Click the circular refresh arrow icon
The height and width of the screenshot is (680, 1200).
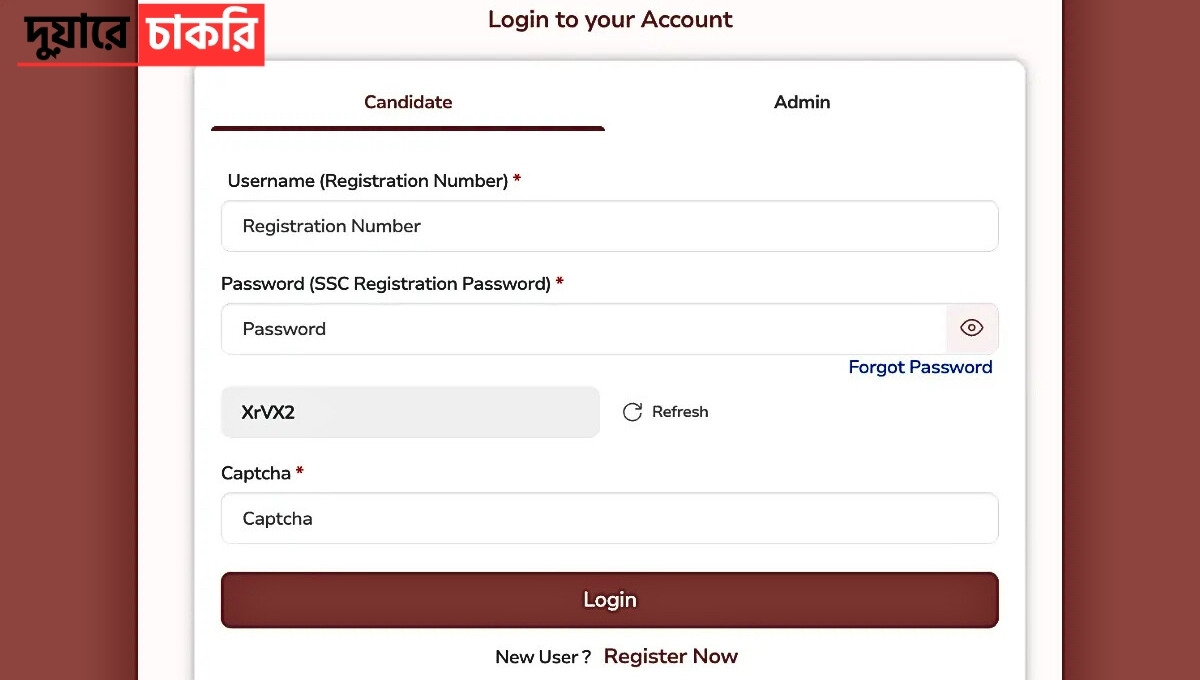pyautogui.click(x=632, y=412)
